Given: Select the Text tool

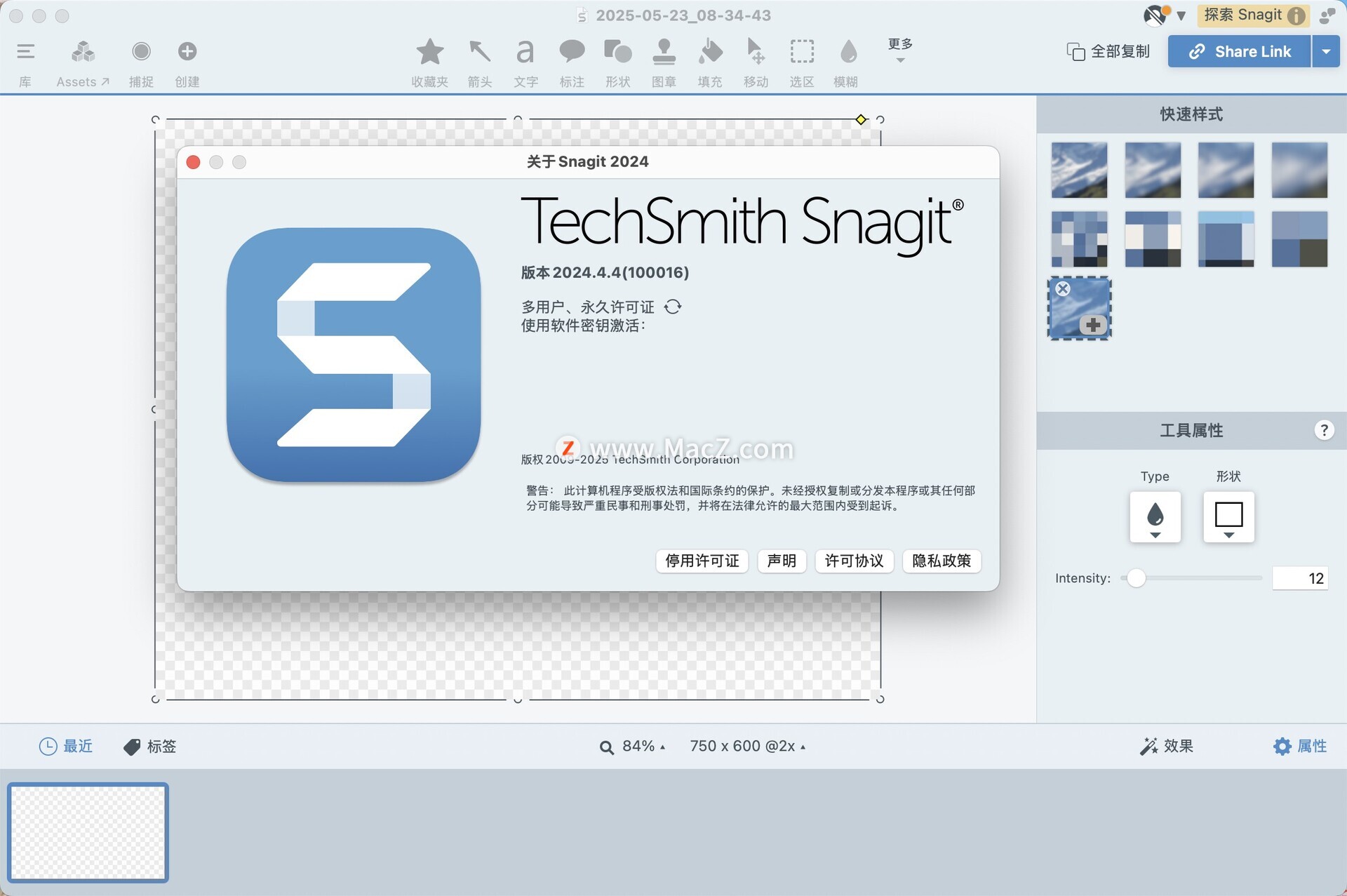Looking at the screenshot, I should (x=525, y=51).
